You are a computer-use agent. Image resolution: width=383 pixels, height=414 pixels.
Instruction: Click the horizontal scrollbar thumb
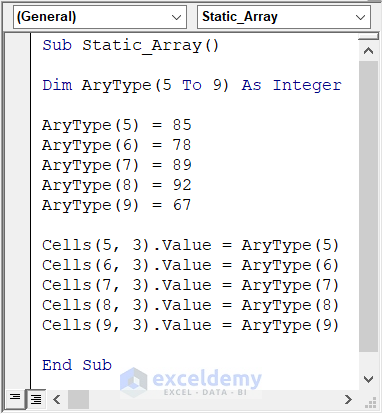point(78,399)
